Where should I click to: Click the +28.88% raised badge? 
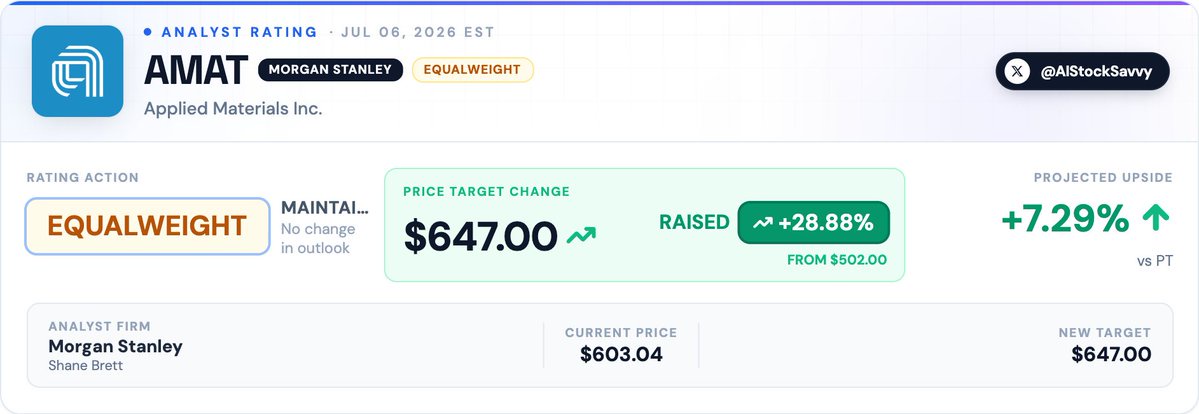click(814, 223)
